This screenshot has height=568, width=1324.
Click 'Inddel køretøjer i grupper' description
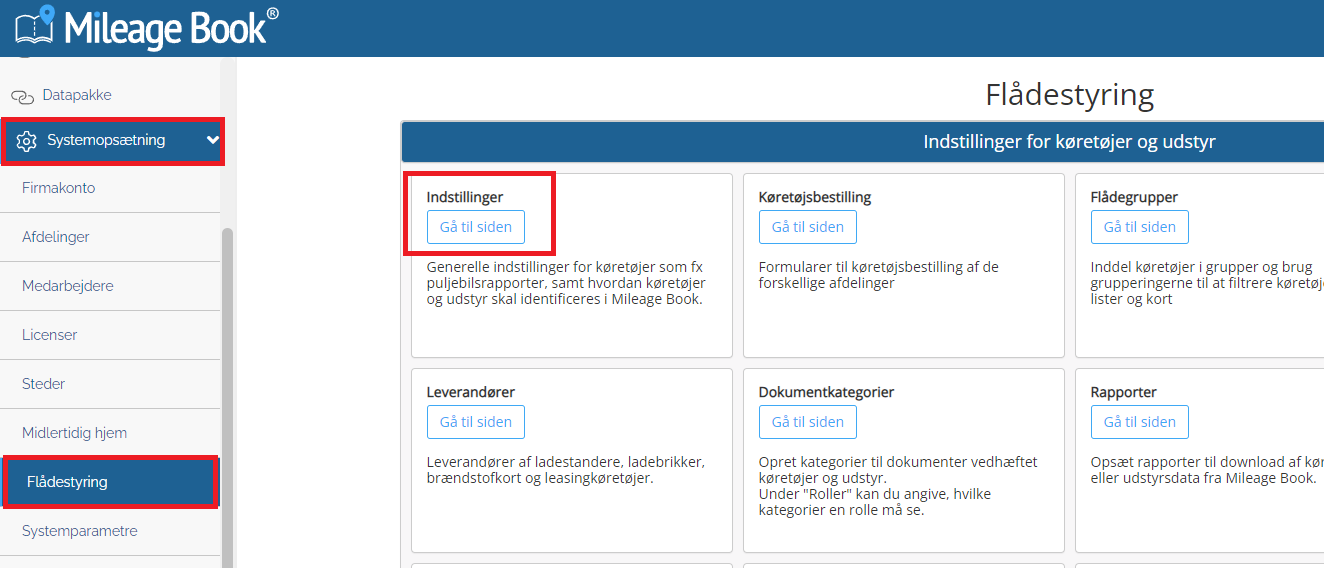click(x=1207, y=283)
